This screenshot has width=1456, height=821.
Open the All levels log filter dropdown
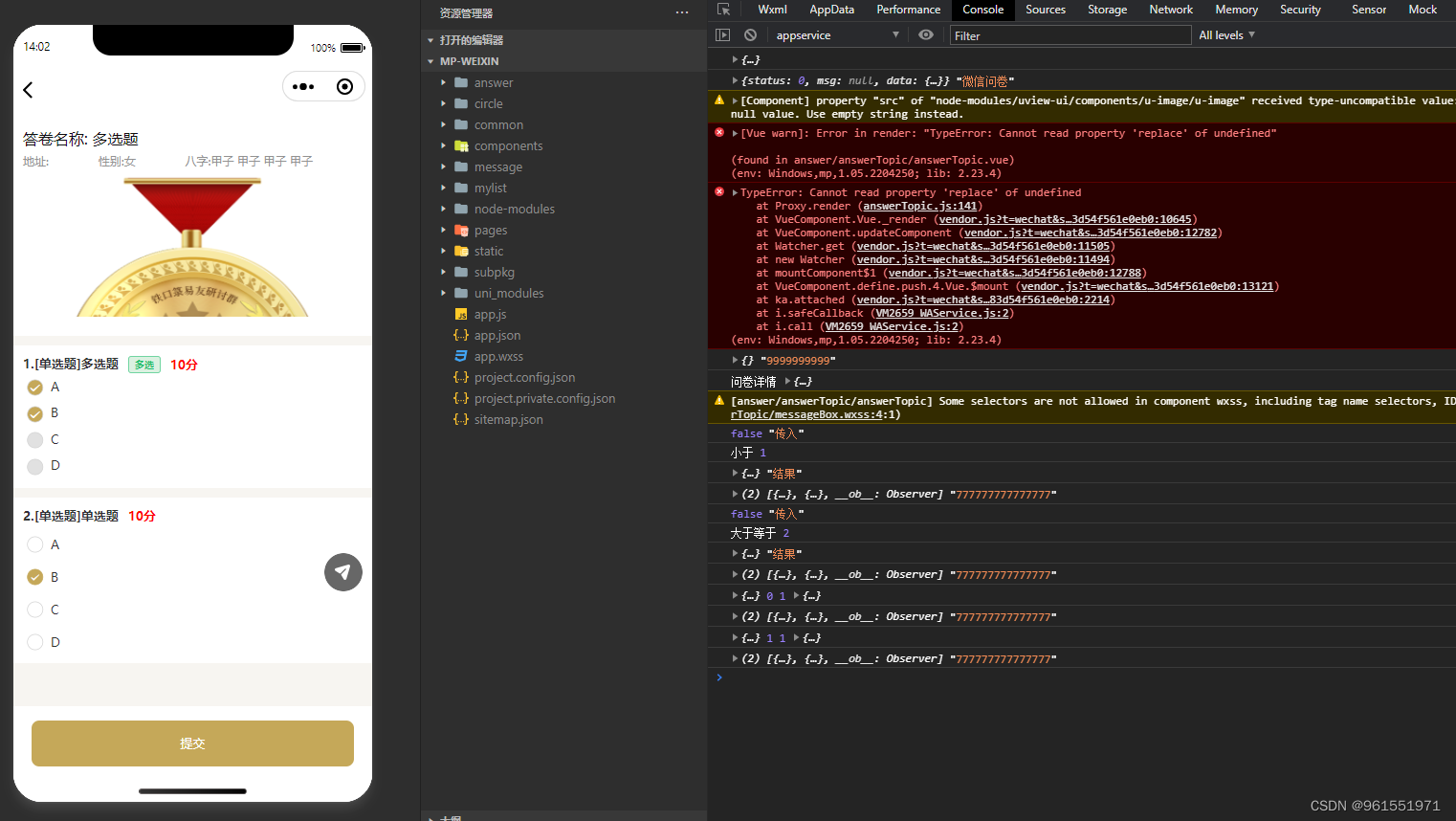pyautogui.click(x=1226, y=35)
